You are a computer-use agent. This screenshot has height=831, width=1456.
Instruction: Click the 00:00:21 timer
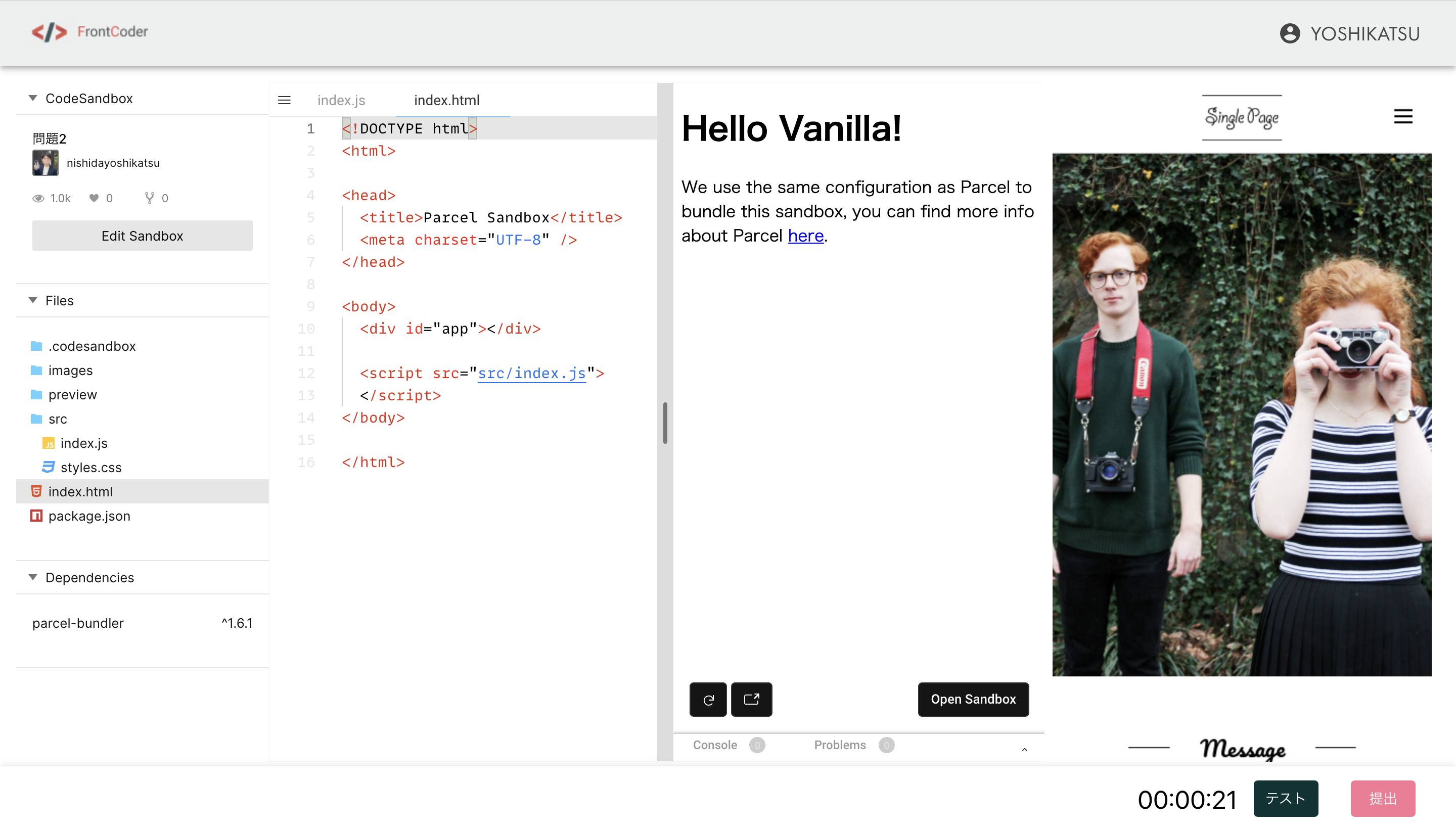click(1187, 800)
